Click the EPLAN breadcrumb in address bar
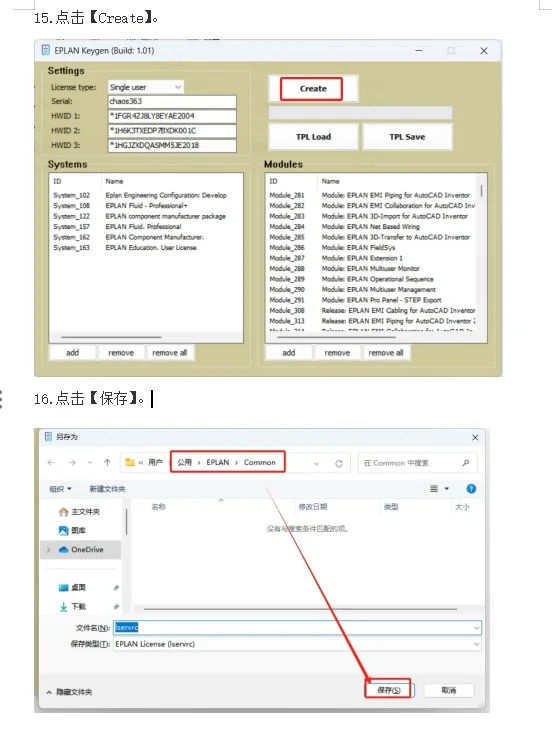The image size is (552, 732). pos(218,462)
